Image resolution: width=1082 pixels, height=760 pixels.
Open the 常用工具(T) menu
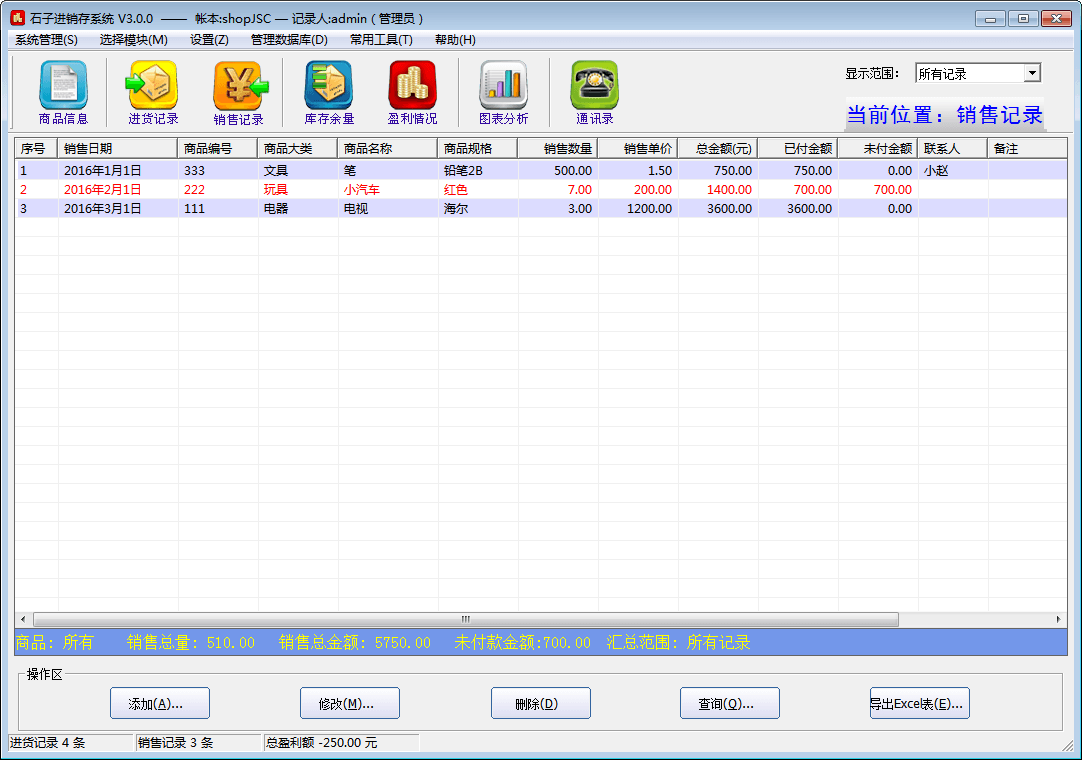pos(381,40)
